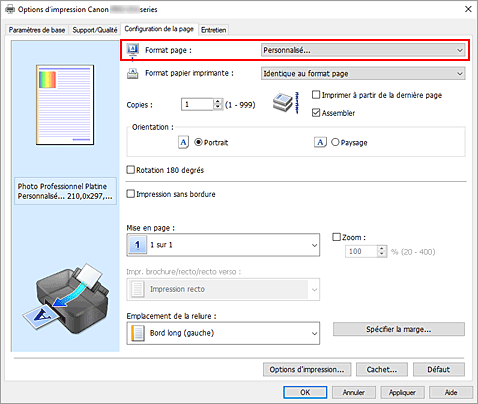The image size is (478, 404).
Task: Click the Appliquer button
Action: (x=402, y=392)
